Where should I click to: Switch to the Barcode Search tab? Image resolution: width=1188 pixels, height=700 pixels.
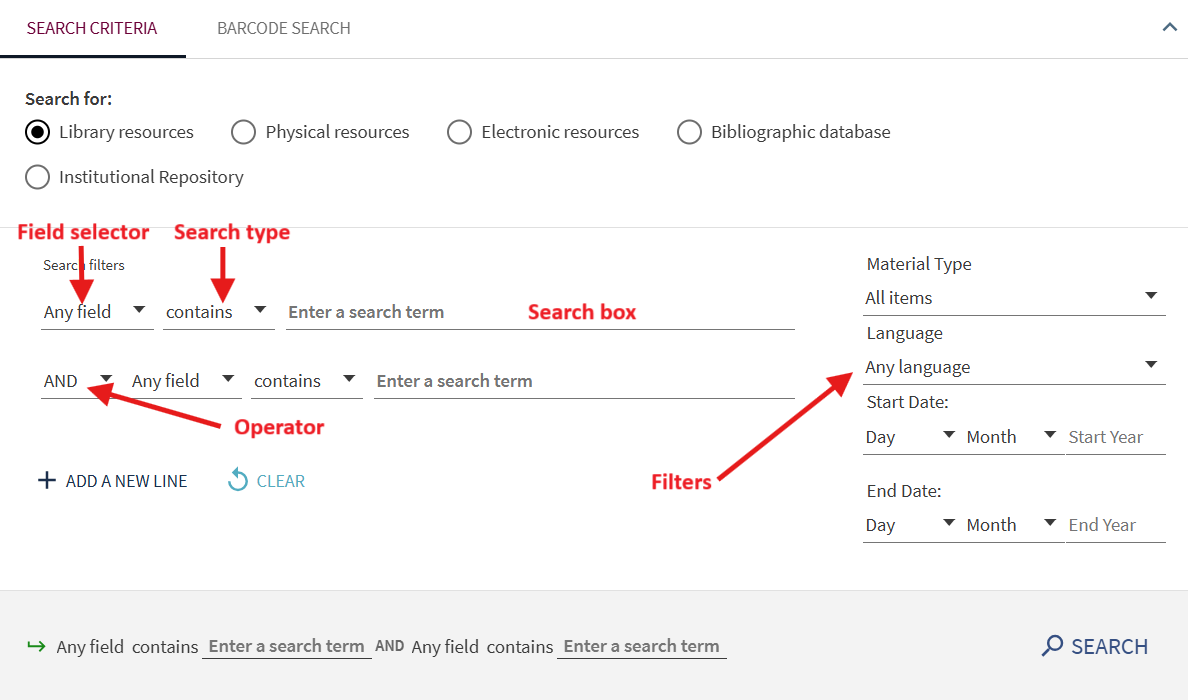tap(284, 28)
